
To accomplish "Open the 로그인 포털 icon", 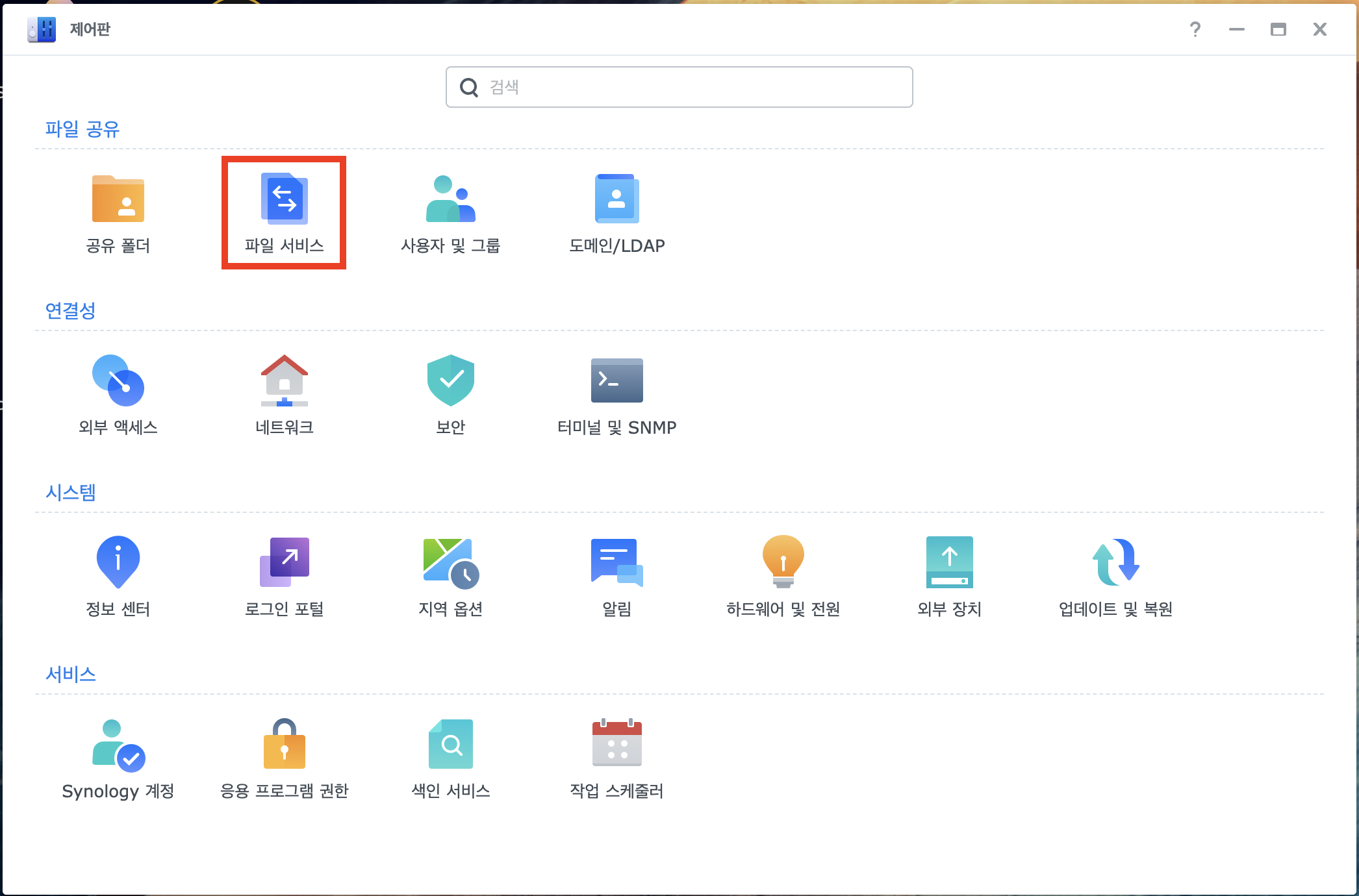I will click(284, 563).
